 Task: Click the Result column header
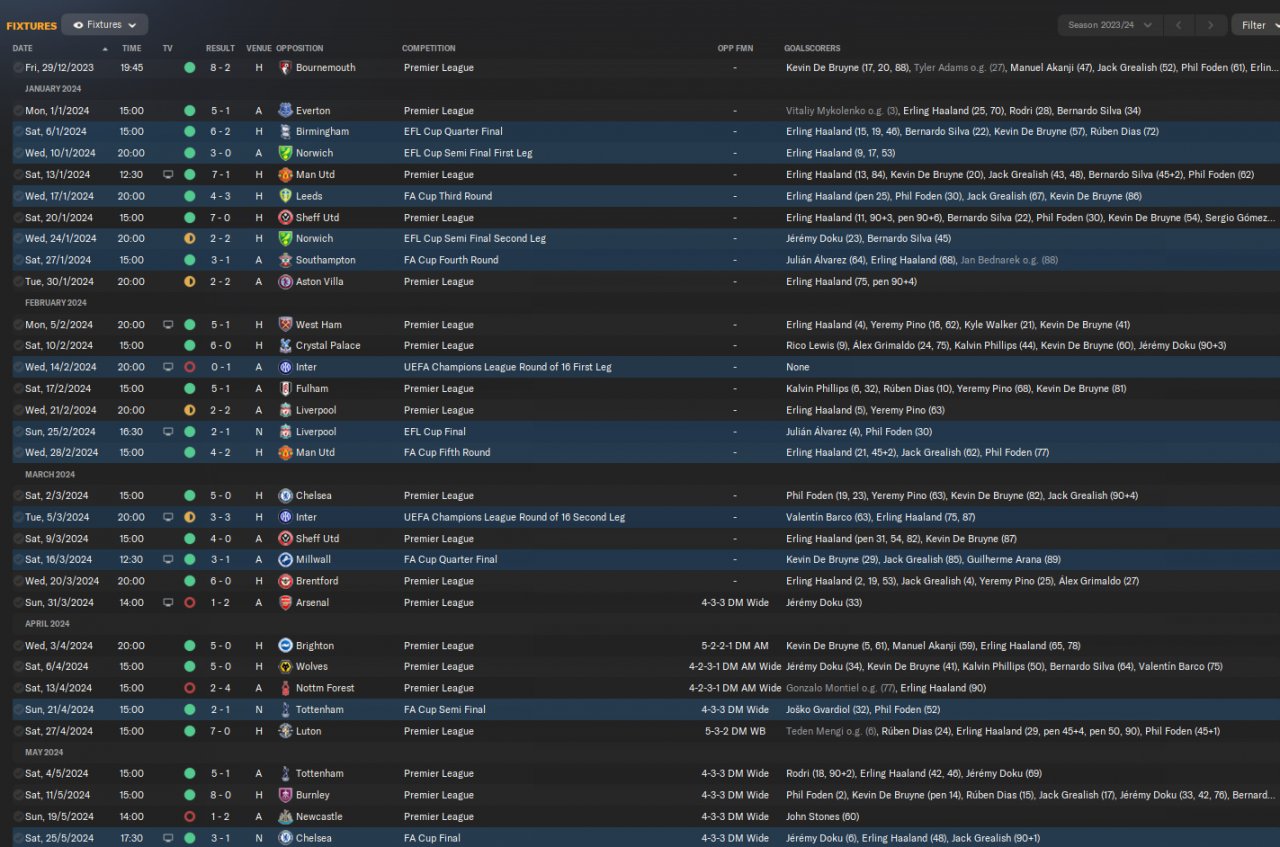[220, 48]
